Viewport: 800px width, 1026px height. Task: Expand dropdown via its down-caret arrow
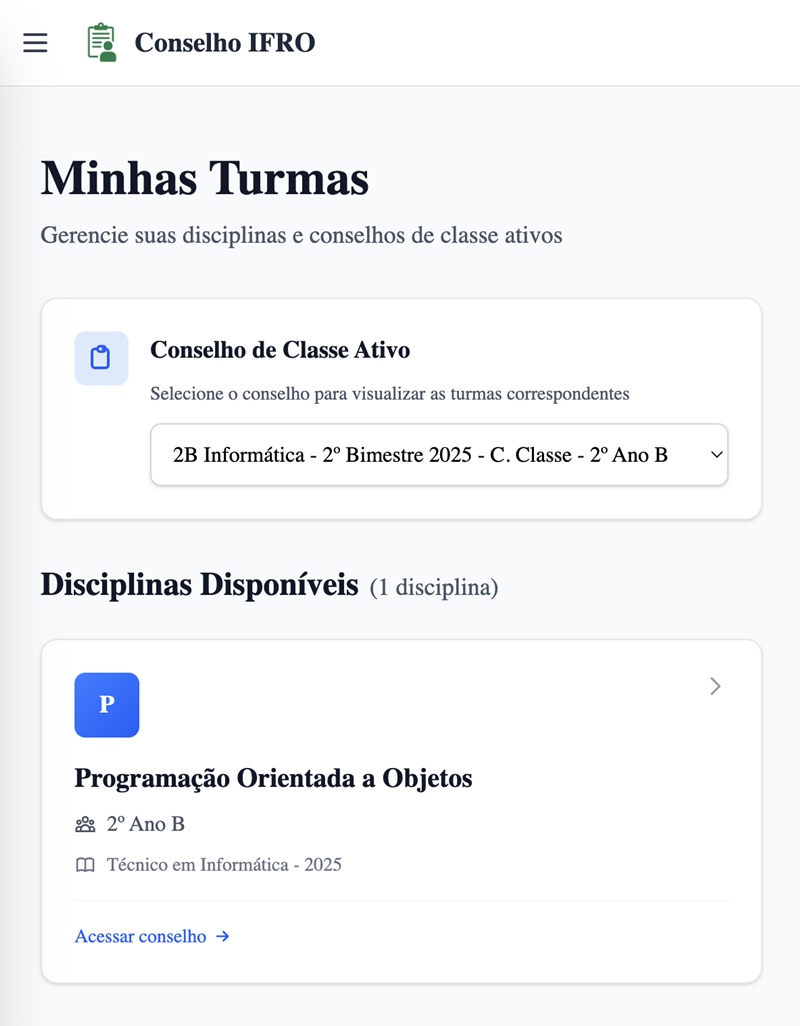tap(717, 455)
